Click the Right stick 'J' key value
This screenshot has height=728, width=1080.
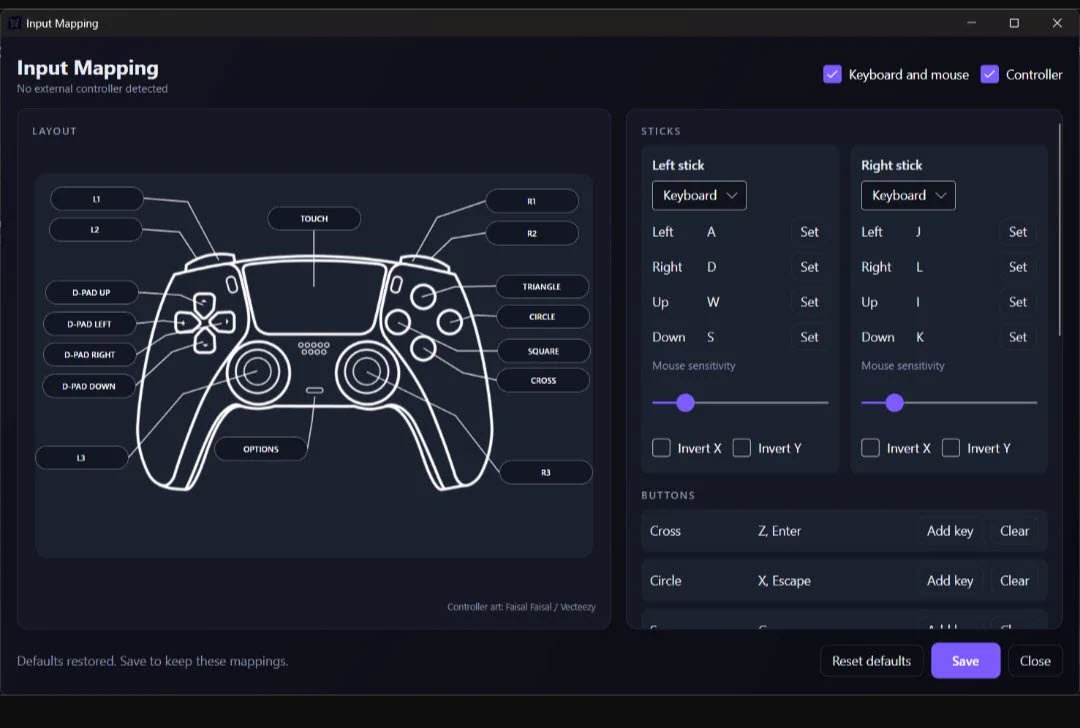(918, 232)
